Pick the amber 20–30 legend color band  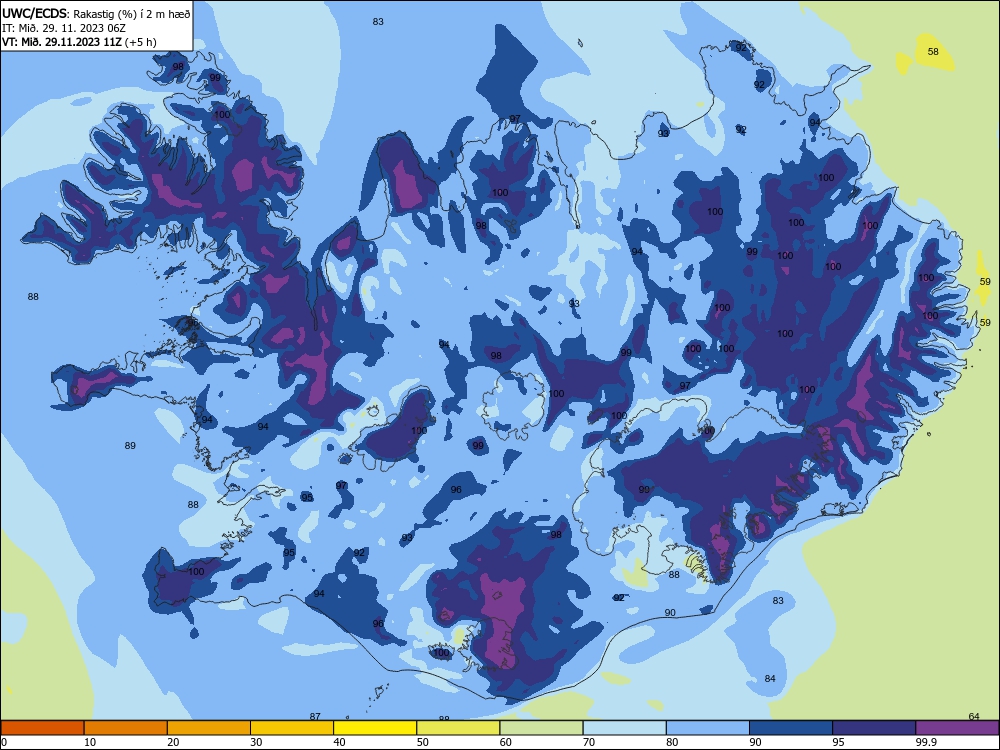click(x=209, y=728)
